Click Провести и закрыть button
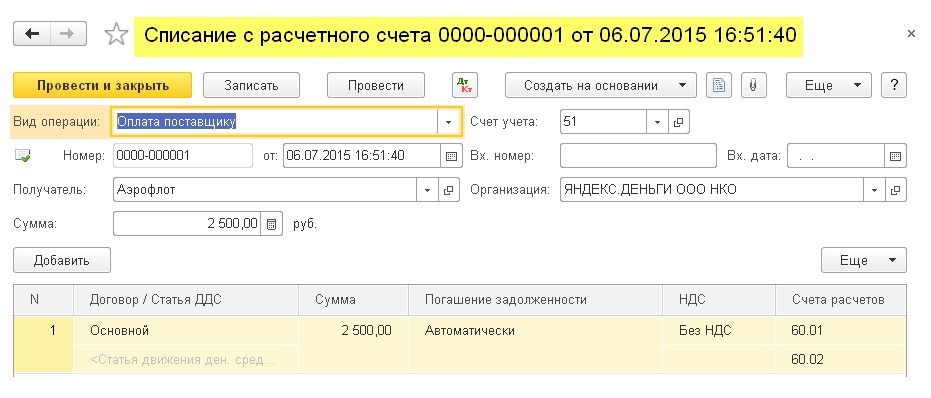The width and height of the screenshot is (931, 398). pyautogui.click(x=103, y=85)
